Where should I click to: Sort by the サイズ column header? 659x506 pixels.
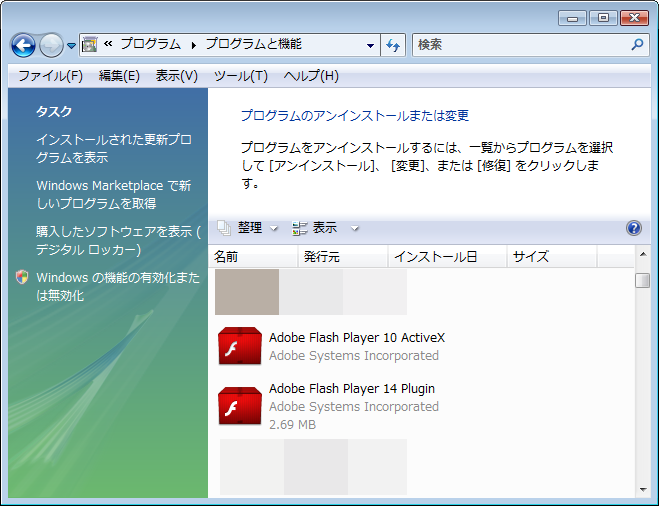552,256
